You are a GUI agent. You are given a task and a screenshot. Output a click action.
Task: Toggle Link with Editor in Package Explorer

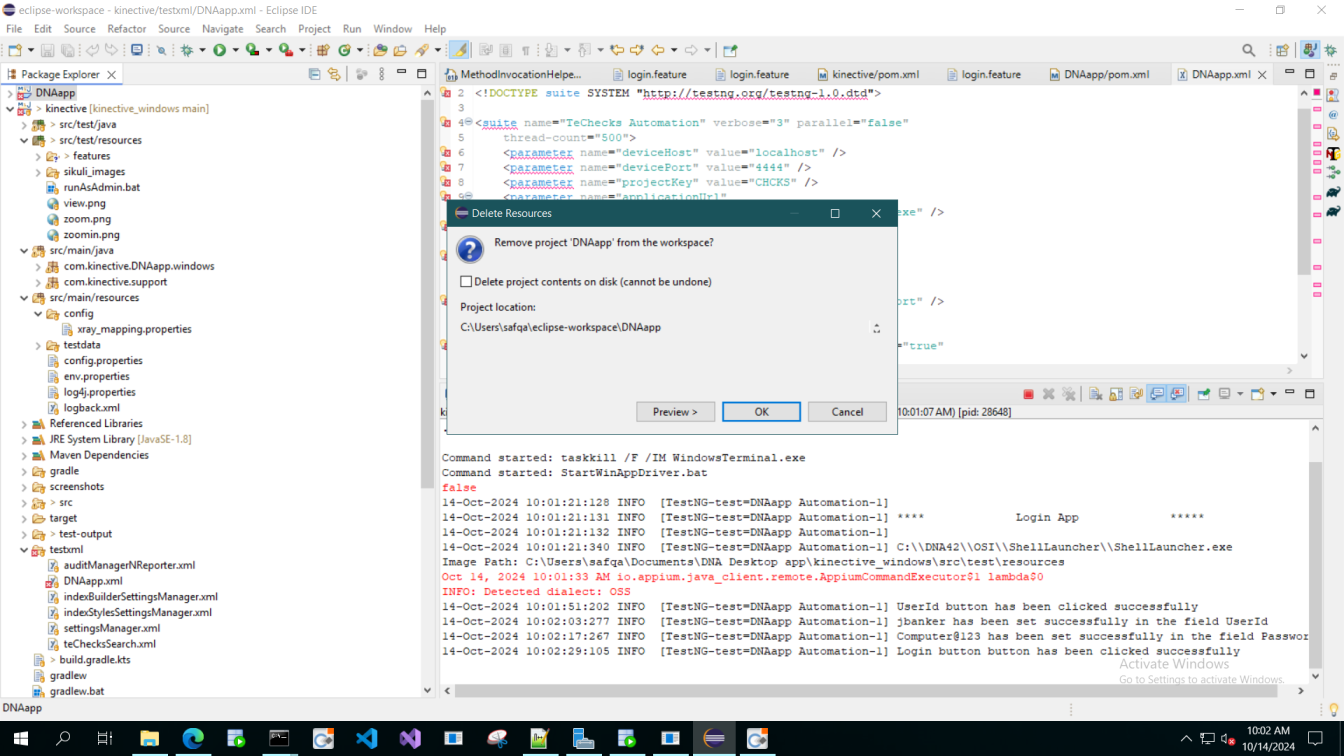(x=334, y=74)
